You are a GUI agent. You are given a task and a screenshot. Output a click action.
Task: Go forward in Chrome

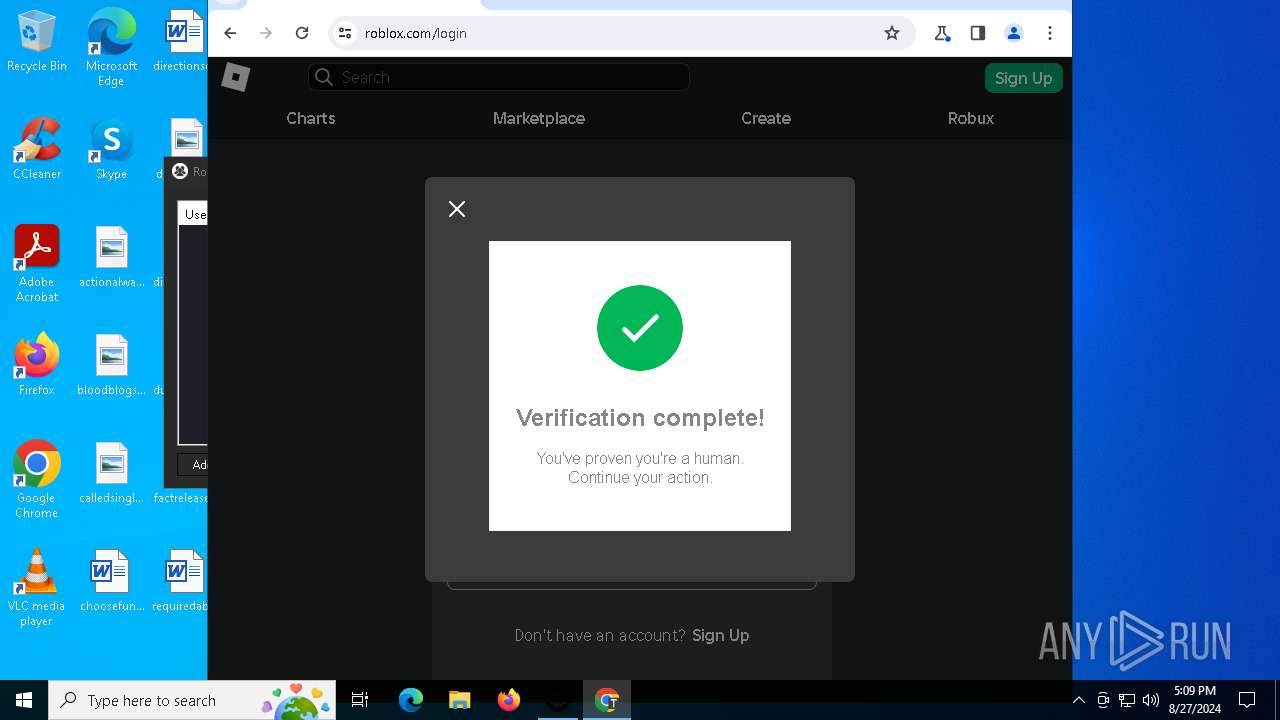266,33
